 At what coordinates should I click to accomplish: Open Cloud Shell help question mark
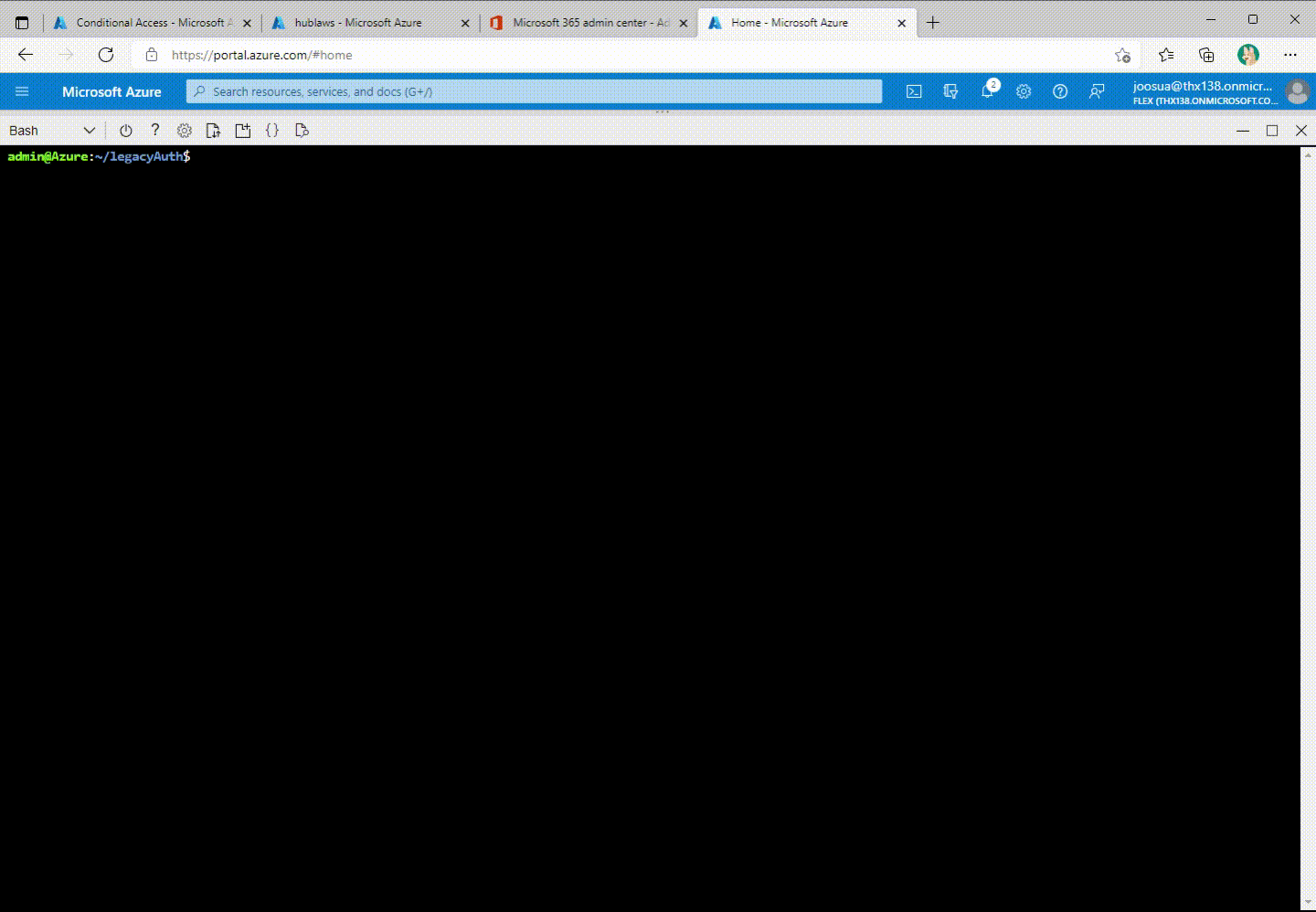(x=155, y=131)
